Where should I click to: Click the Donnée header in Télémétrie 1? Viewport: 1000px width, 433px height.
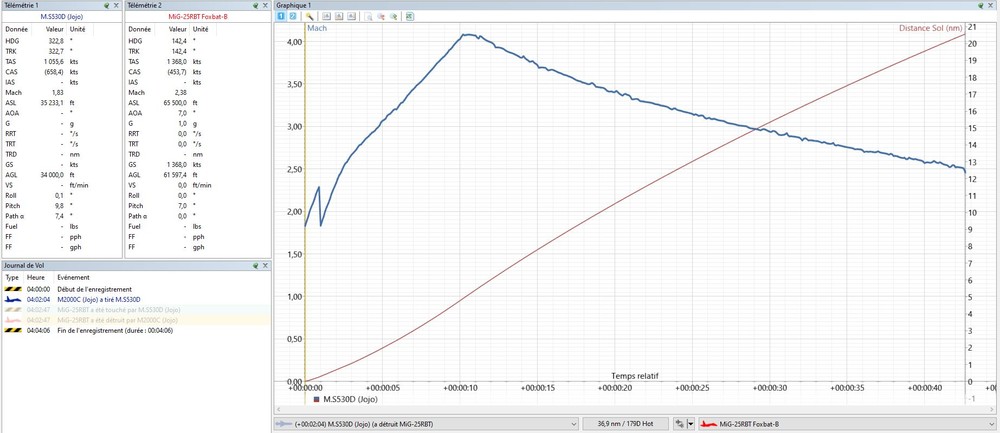[15, 29]
